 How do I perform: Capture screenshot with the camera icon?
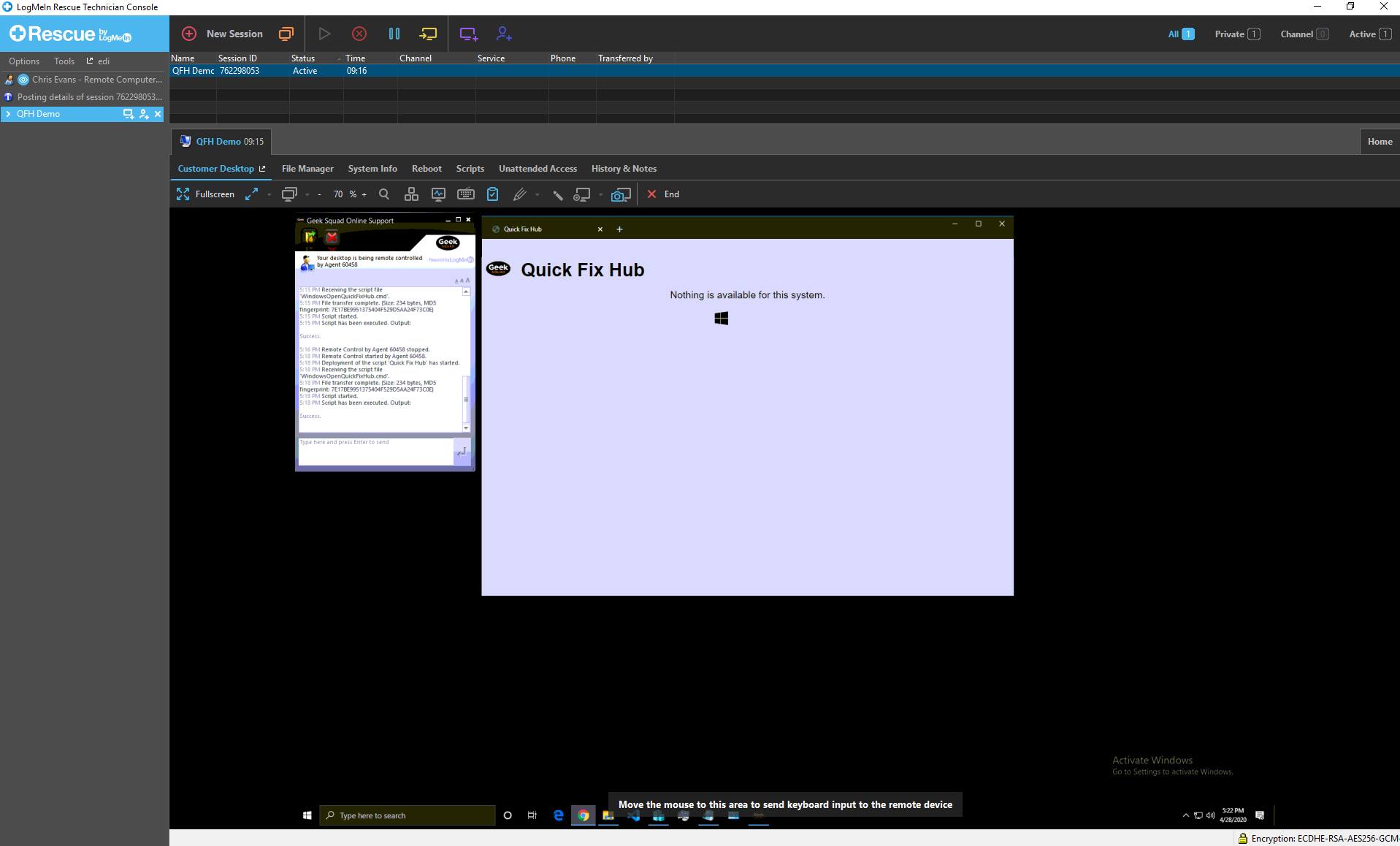[620, 194]
